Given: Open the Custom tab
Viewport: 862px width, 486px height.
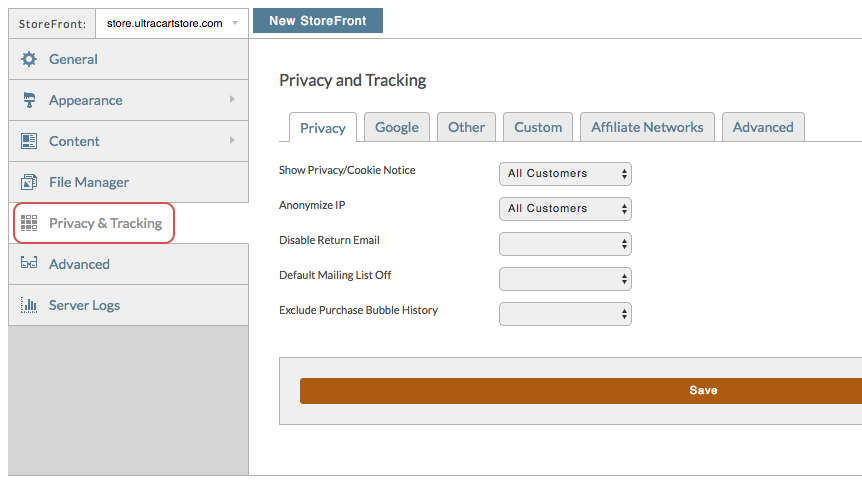Looking at the screenshot, I should point(538,127).
